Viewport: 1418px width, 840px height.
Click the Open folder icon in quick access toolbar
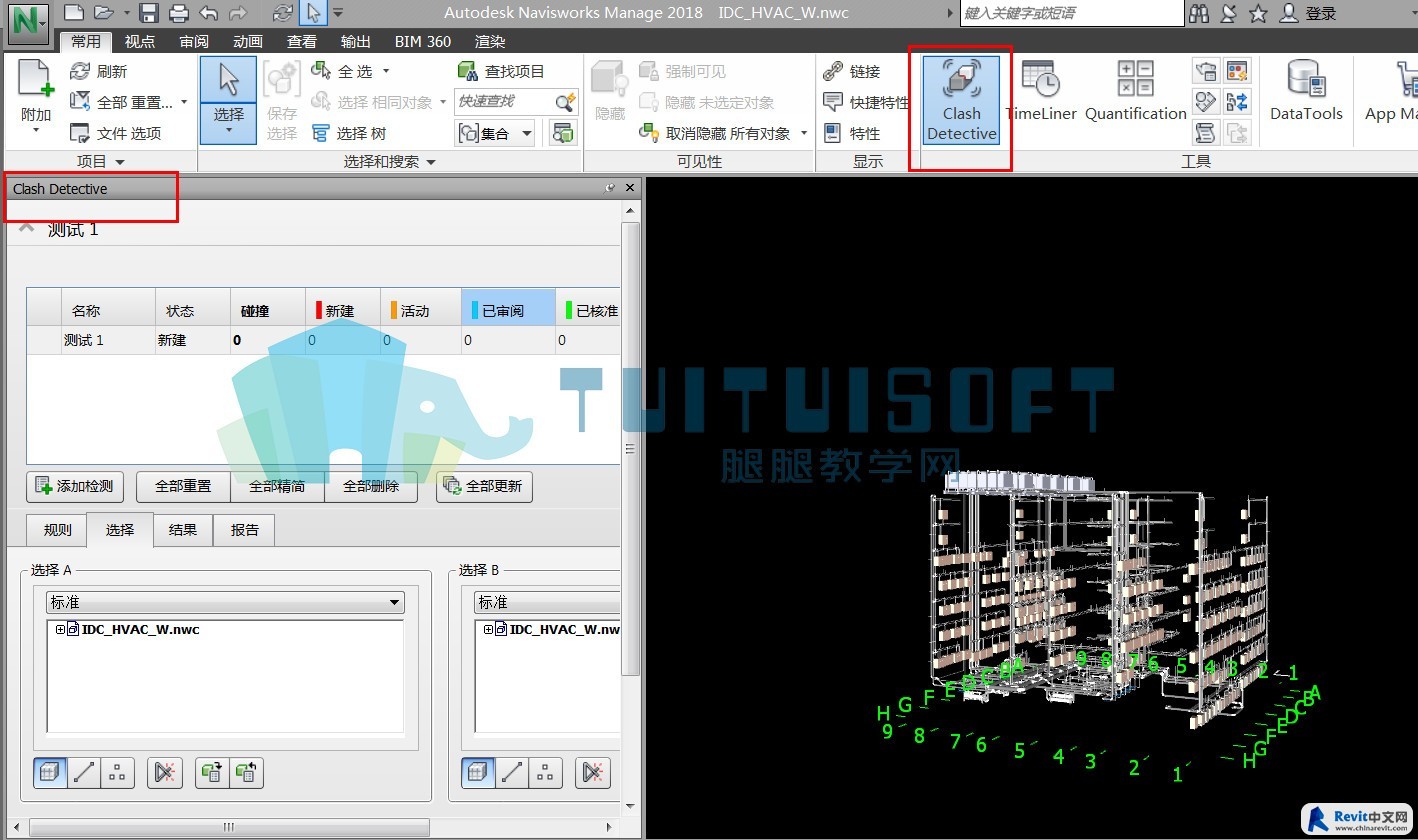(102, 13)
